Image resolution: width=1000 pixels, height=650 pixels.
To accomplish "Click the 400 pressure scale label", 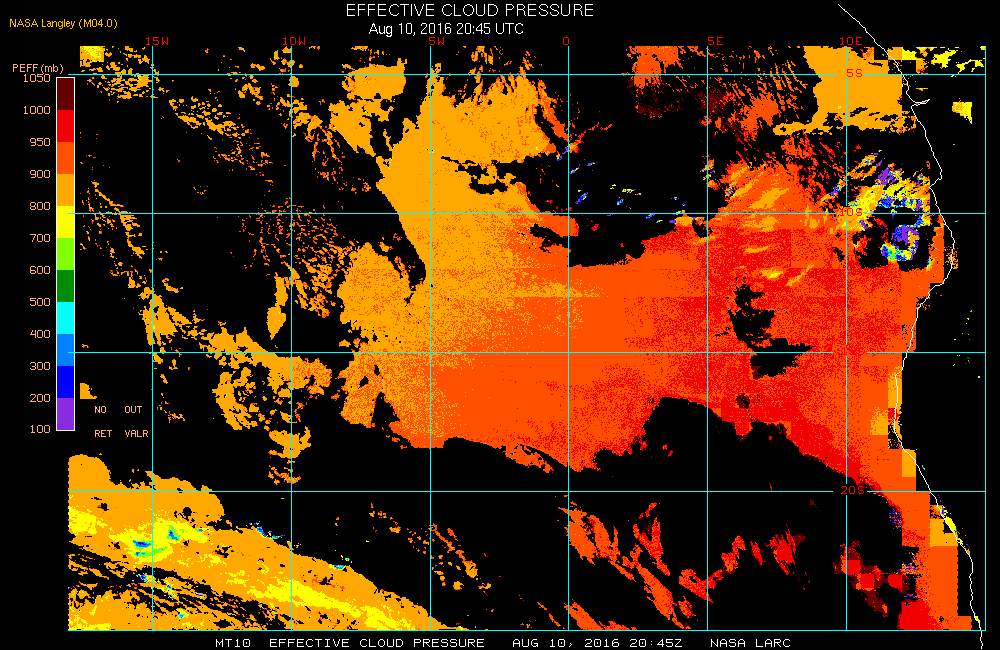I will [x=40, y=333].
